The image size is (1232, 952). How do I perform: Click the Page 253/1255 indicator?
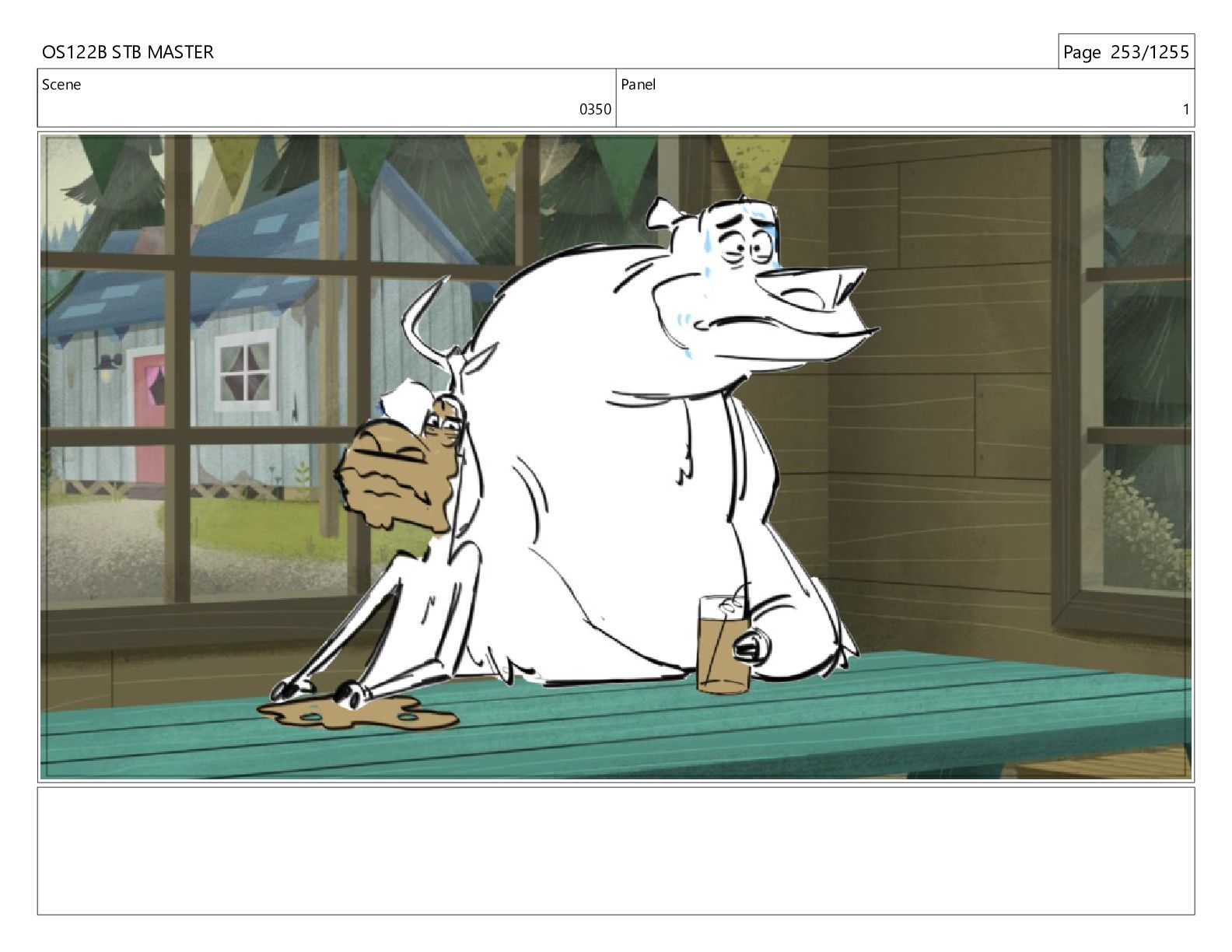tap(1125, 52)
